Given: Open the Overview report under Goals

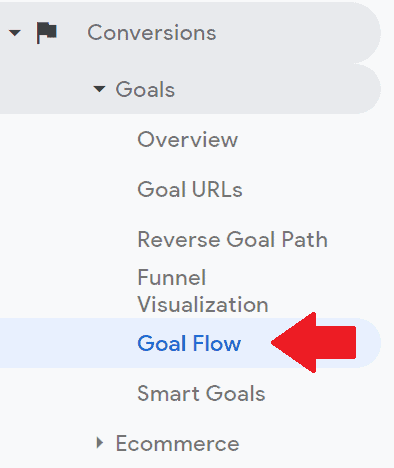Looking at the screenshot, I should tap(188, 139).
